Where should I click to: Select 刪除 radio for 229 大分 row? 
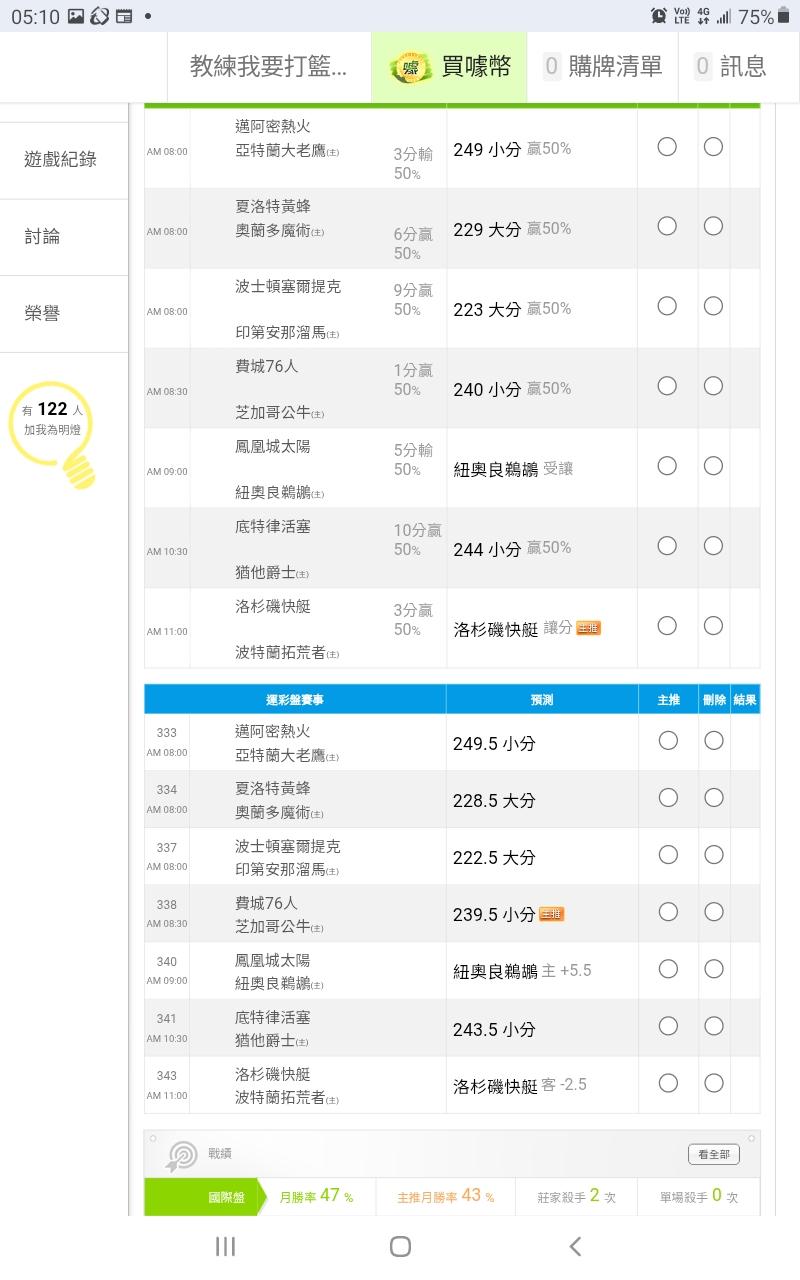coord(713,226)
